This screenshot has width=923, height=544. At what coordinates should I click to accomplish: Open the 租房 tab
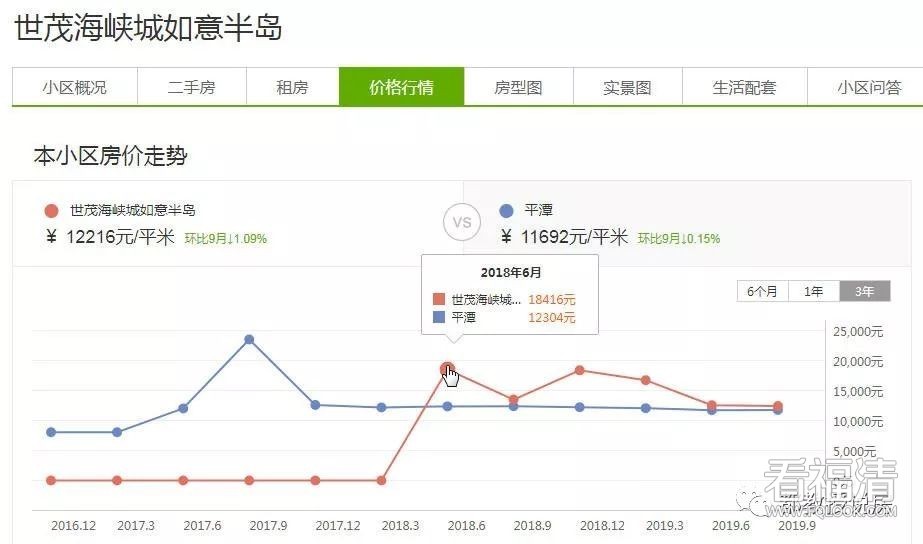point(293,87)
